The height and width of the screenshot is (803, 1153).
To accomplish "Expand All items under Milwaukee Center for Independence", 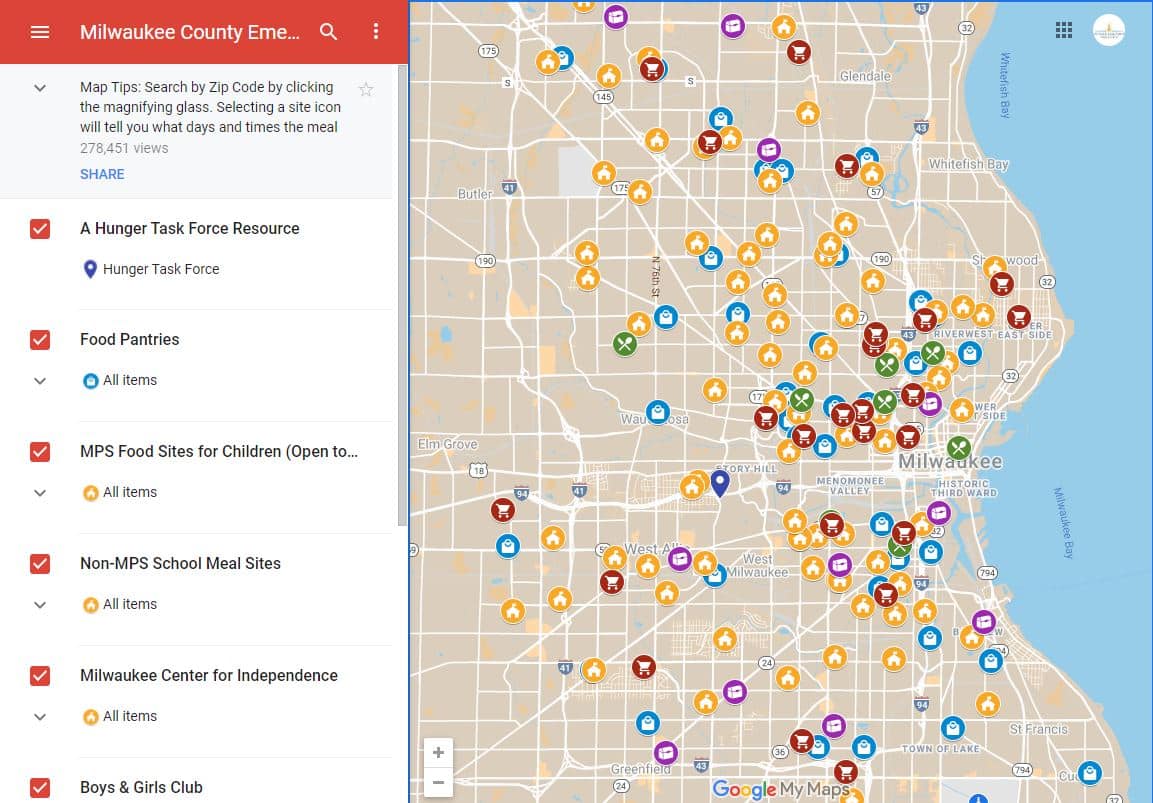I will point(40,717).
